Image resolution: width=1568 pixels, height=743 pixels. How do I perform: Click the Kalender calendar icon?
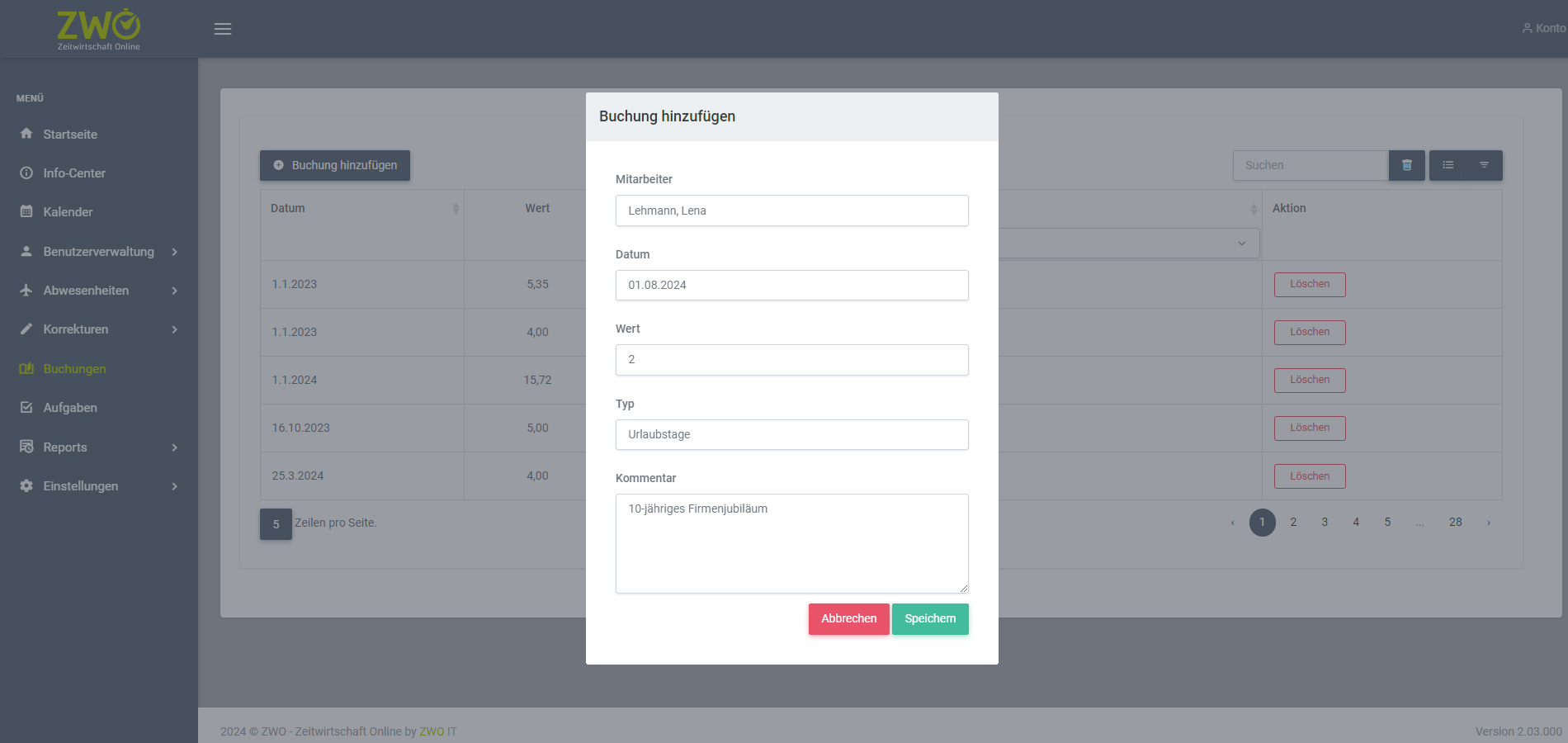[26, 212]
